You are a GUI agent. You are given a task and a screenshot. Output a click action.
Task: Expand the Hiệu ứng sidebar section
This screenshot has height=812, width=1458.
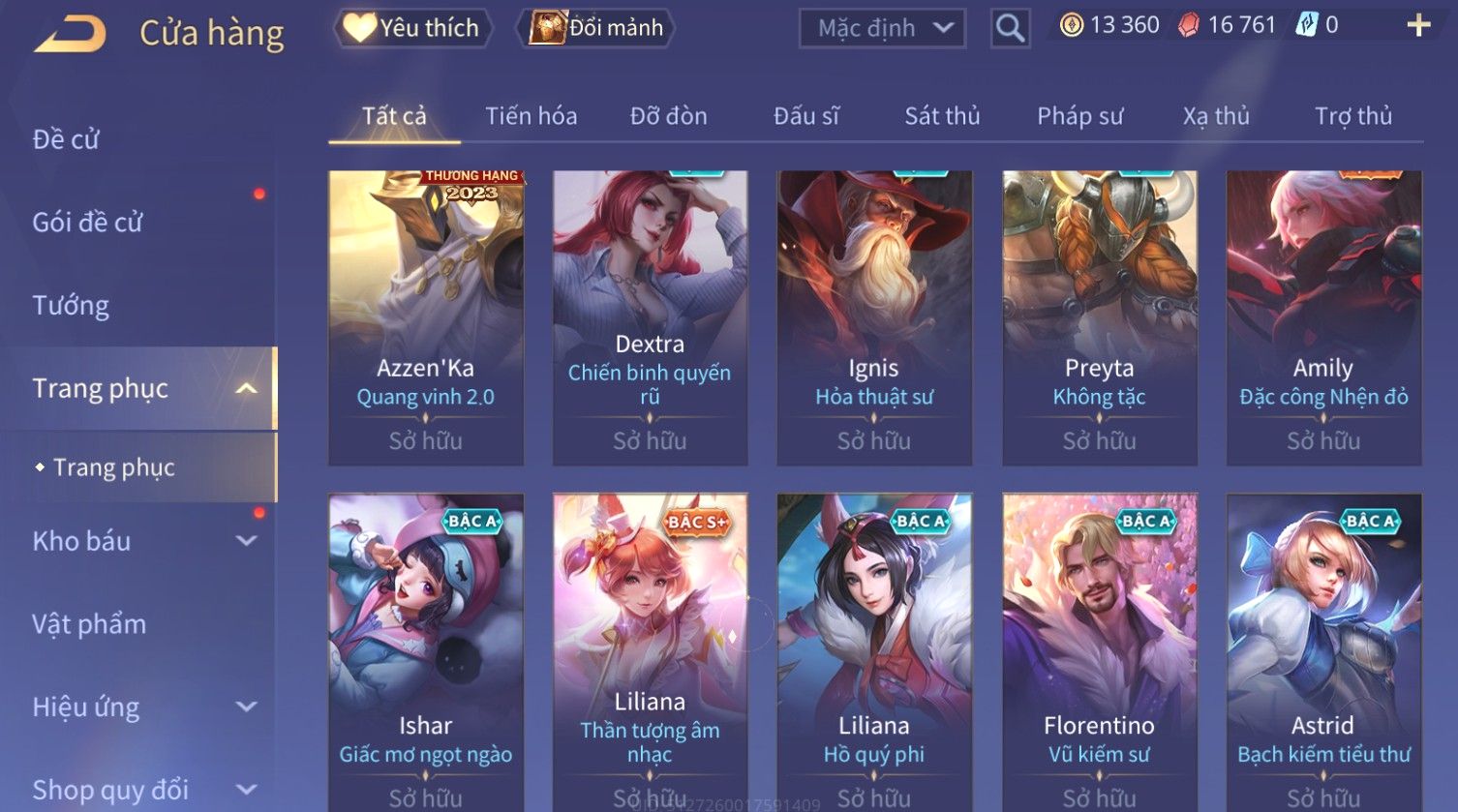pos(247,707)
